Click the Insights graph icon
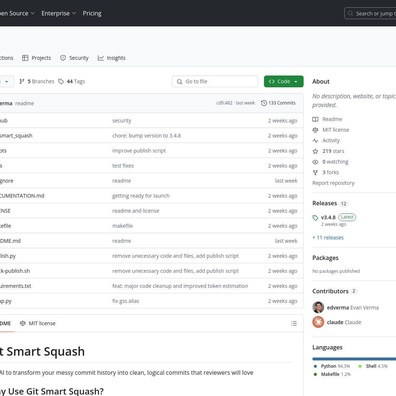 [x=101, y=58]
